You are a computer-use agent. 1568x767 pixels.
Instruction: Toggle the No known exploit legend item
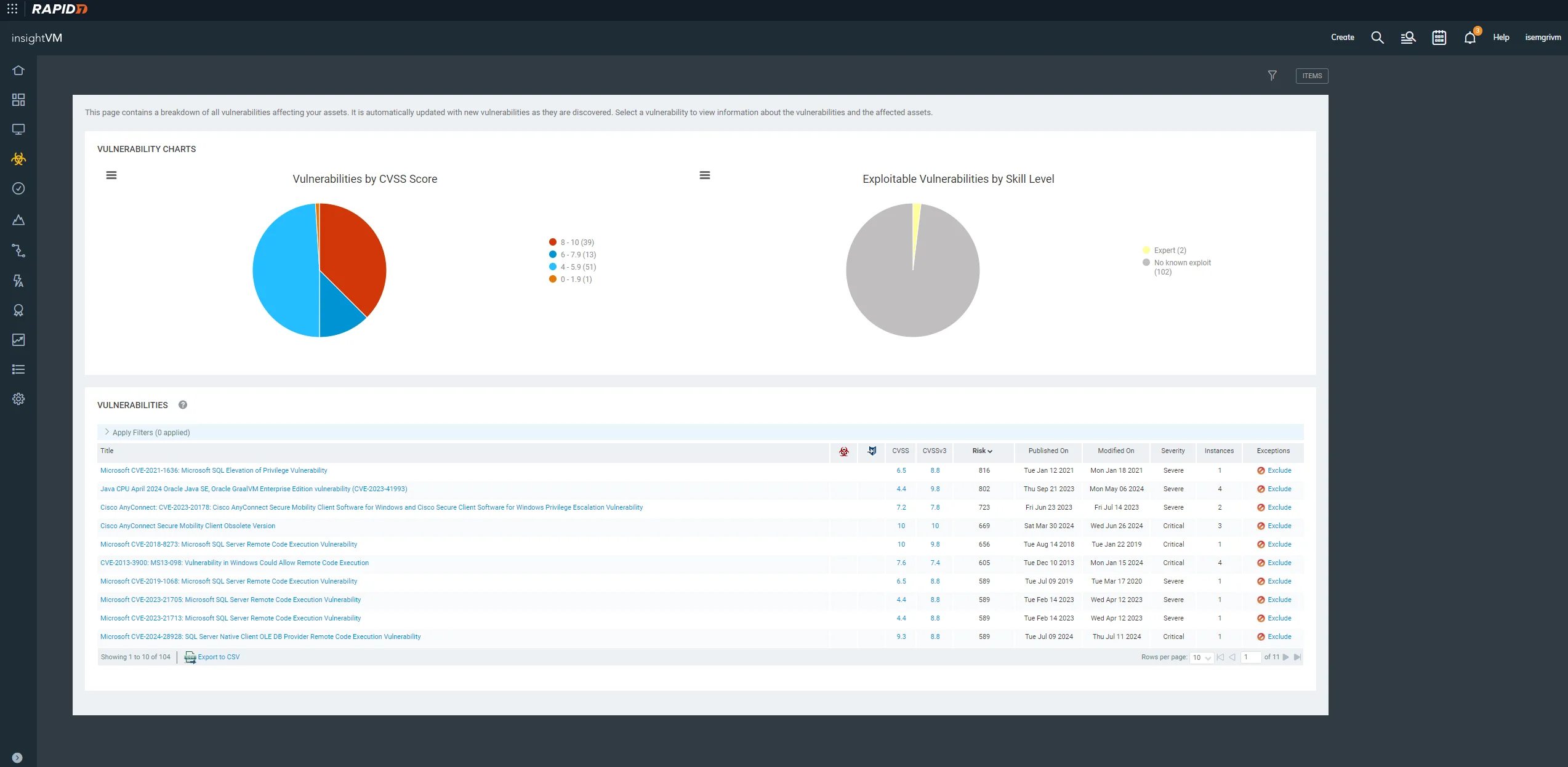click(x=1176, y=267)
